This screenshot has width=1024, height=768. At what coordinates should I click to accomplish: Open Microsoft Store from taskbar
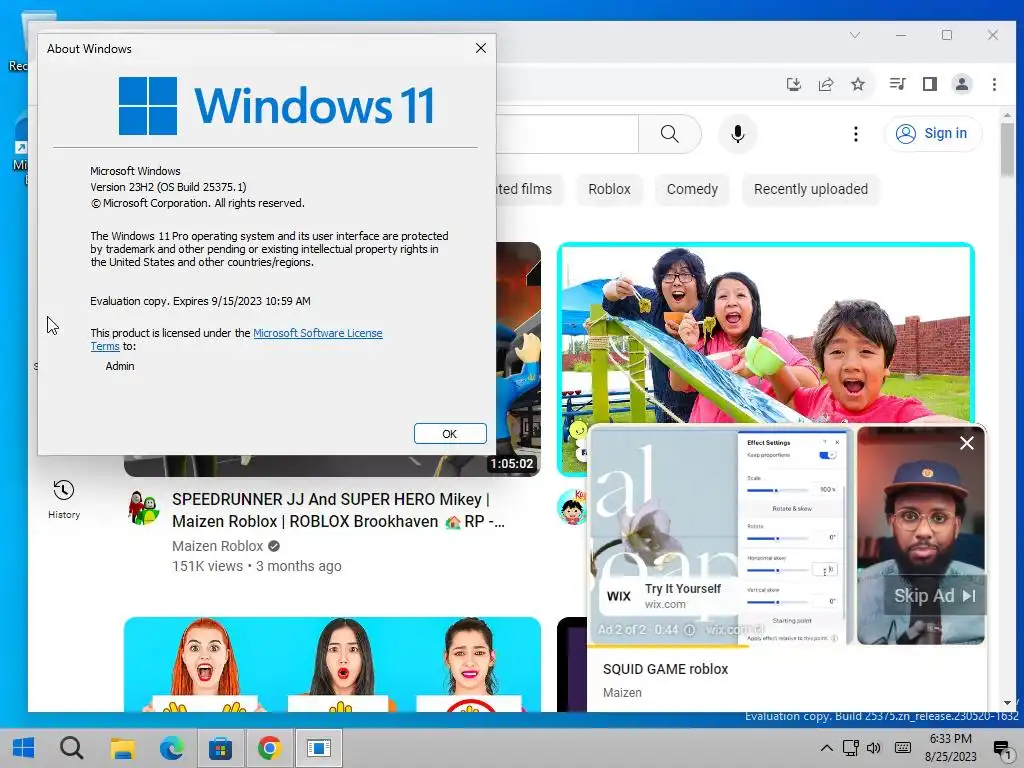[x=221, y=748]
